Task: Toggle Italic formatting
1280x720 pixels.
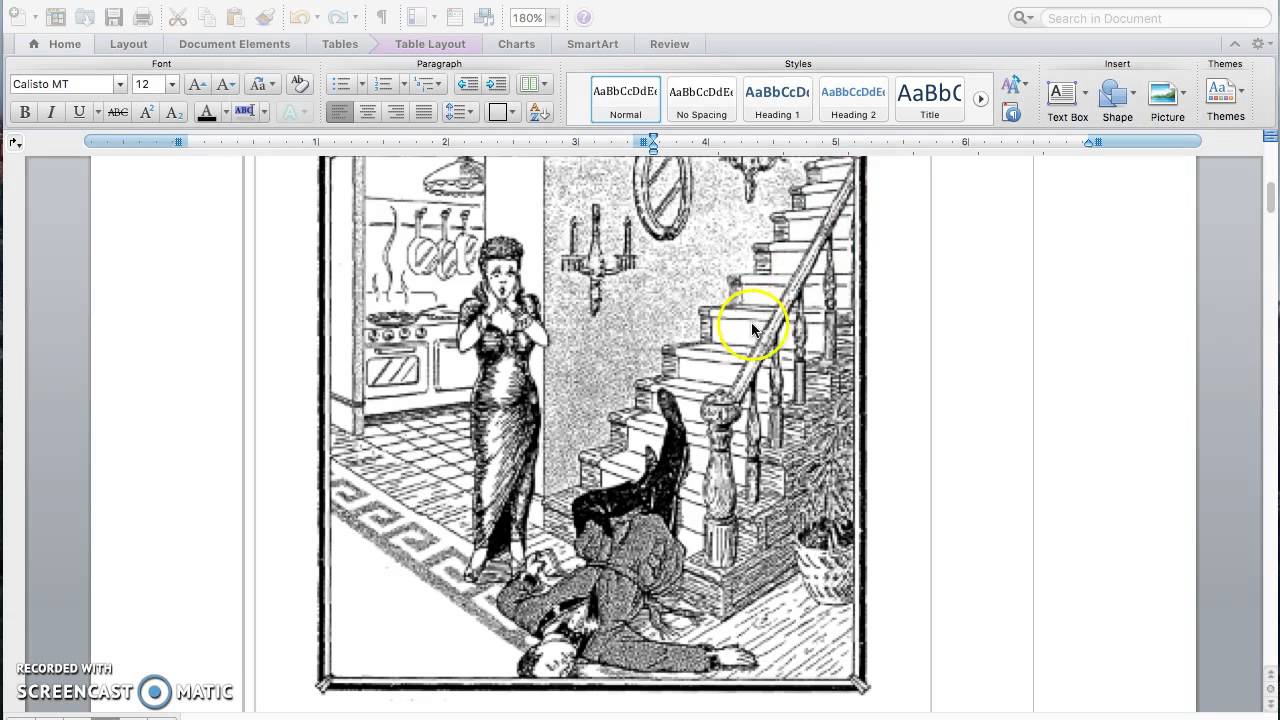Action: click(x=51, y=112)
